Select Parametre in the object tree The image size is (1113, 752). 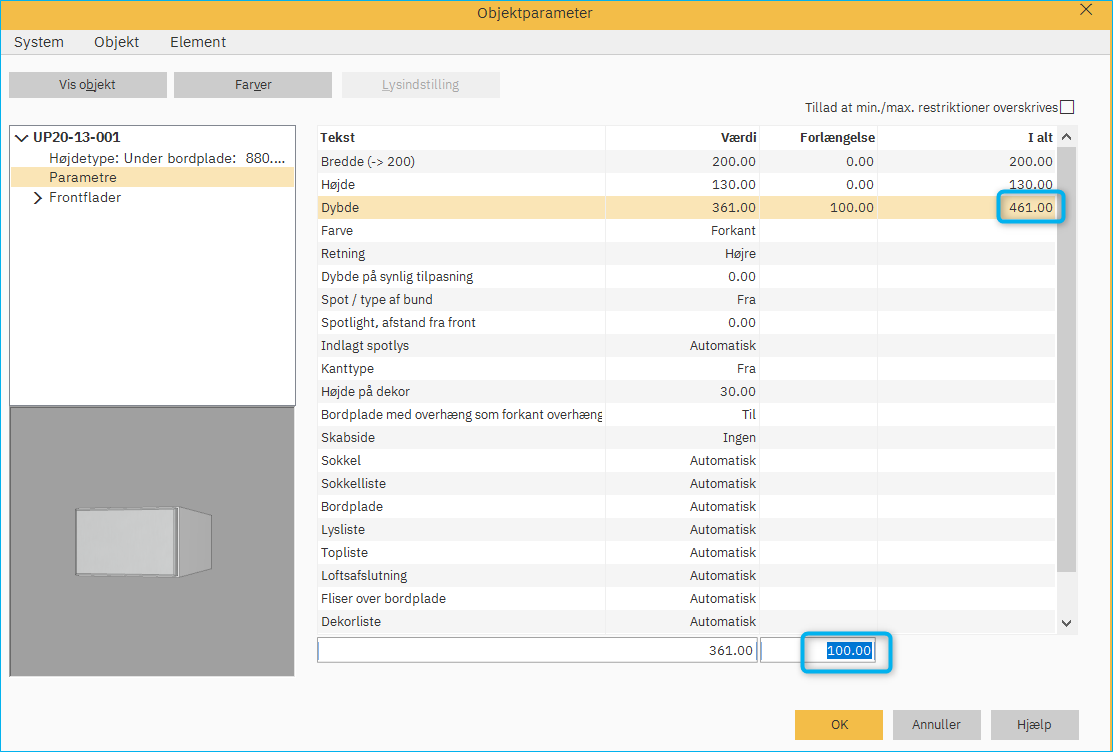pos(83,177)
